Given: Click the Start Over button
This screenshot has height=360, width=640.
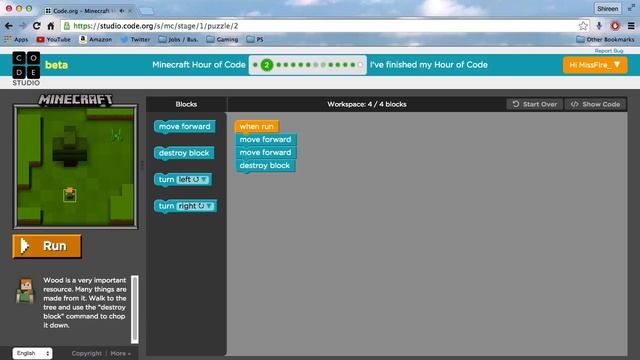Looking at the screenshot, I should coord(535,104).
